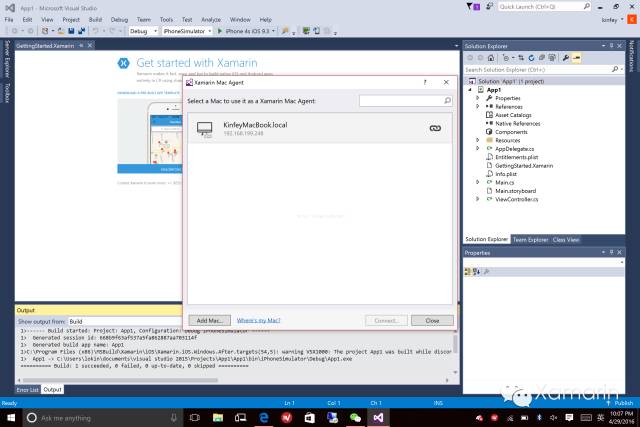Toggle auto-hide pin on Properties panel
The width and height of the screenshot is (640, 427).
click(611, 252)
